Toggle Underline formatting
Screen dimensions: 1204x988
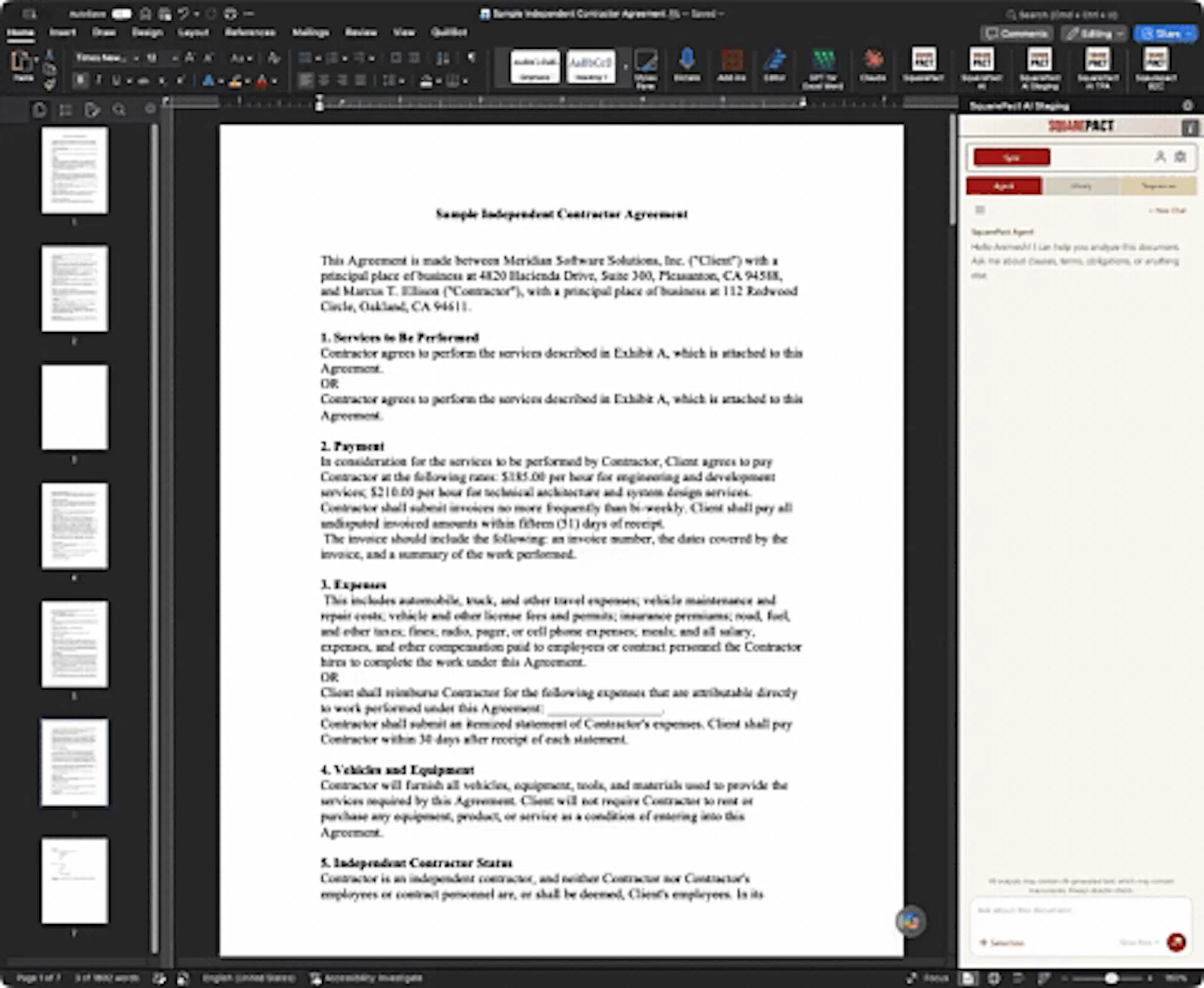point(116,81)
